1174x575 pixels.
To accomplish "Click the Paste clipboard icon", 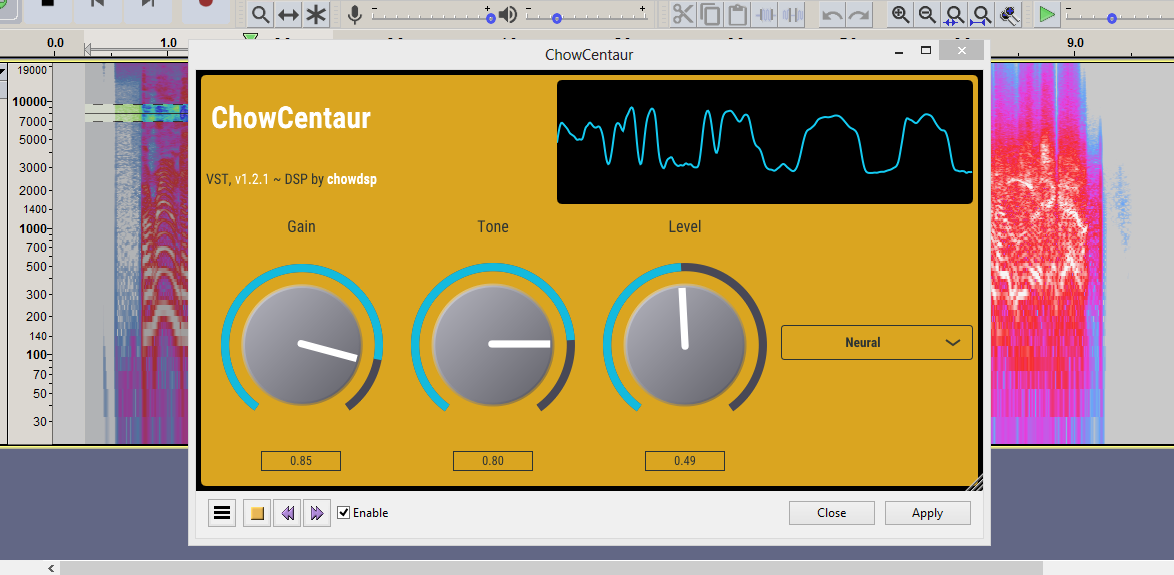I will click(737, 14).
